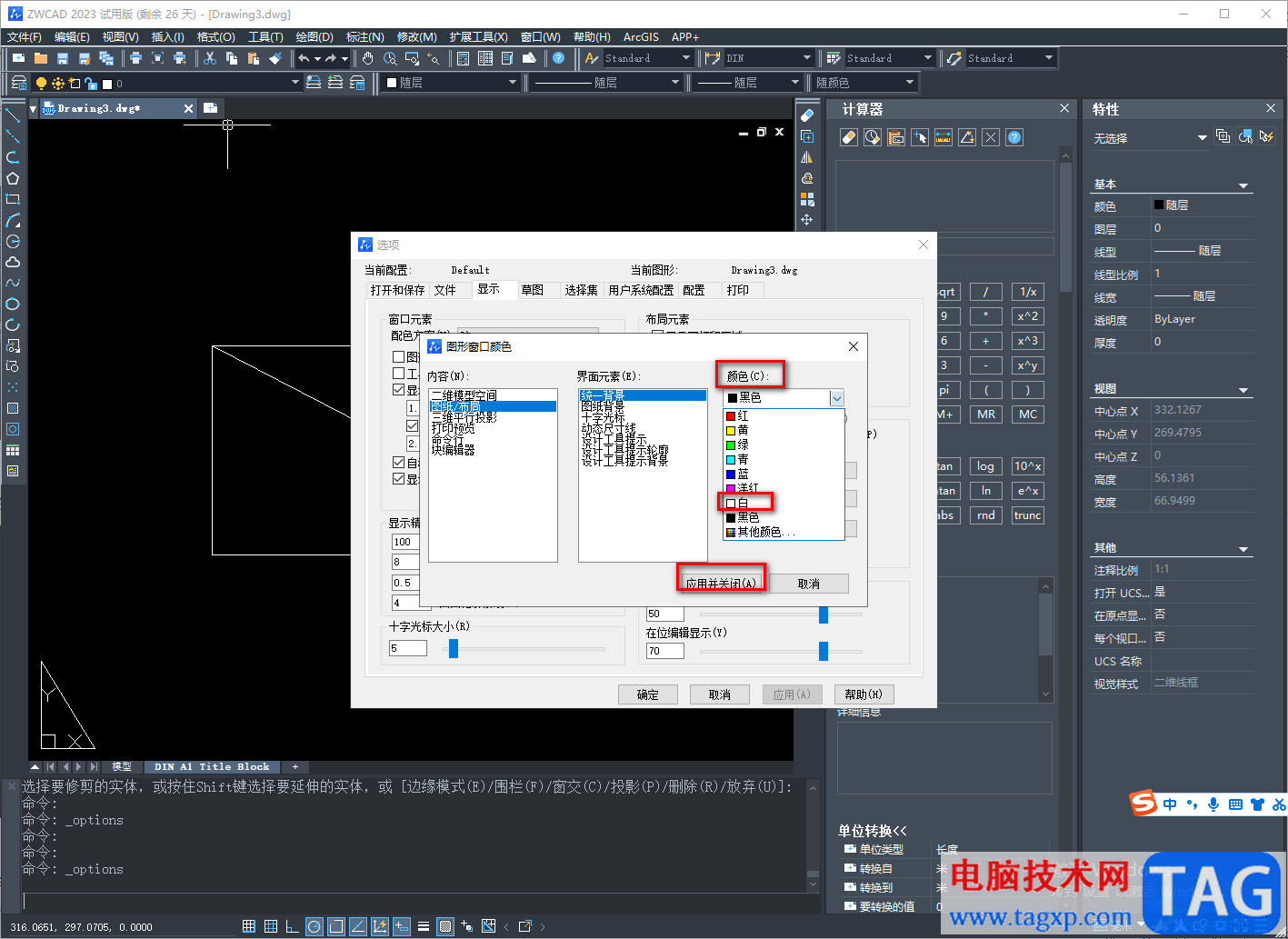The height and width of the screenshot is (939, 1288).
Task: Click the Erase tool in modify toolbar
Action: 807,115
